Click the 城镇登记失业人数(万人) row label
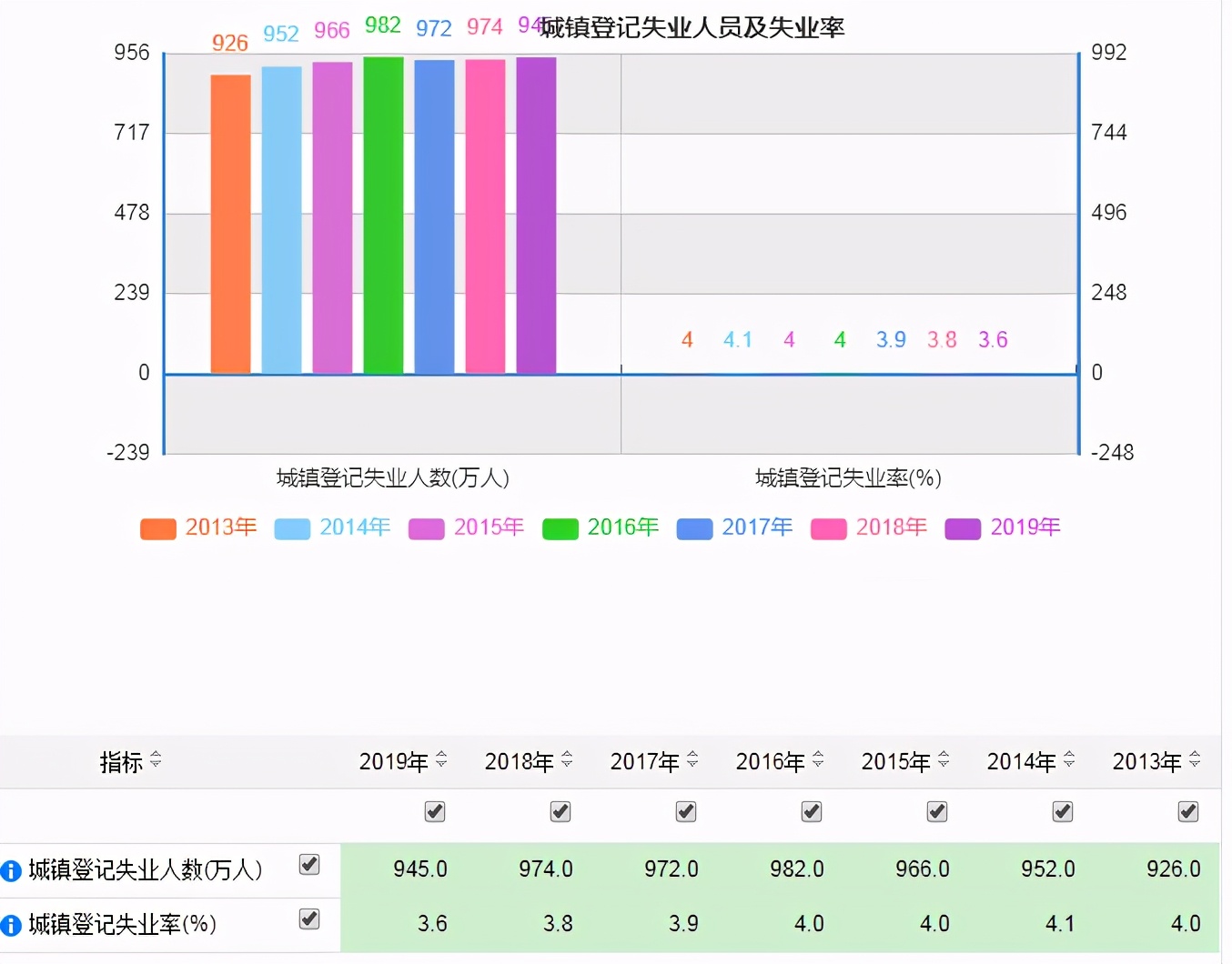Viewport: 1232px width, 964px height. 146,870
